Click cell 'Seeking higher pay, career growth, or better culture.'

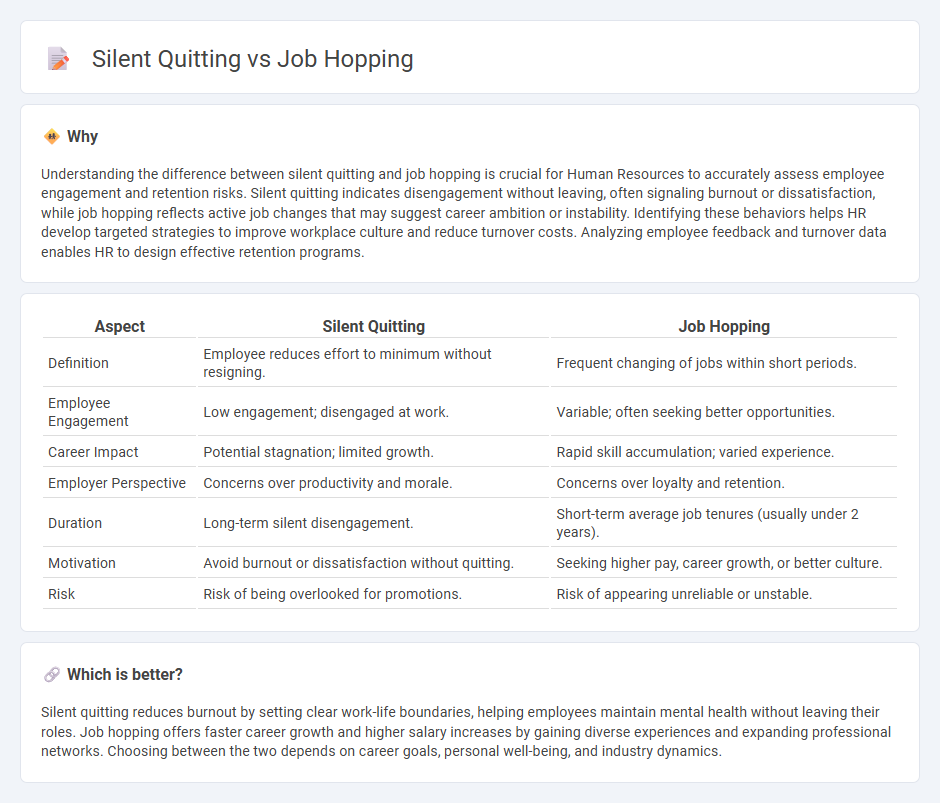coord(724,563)
